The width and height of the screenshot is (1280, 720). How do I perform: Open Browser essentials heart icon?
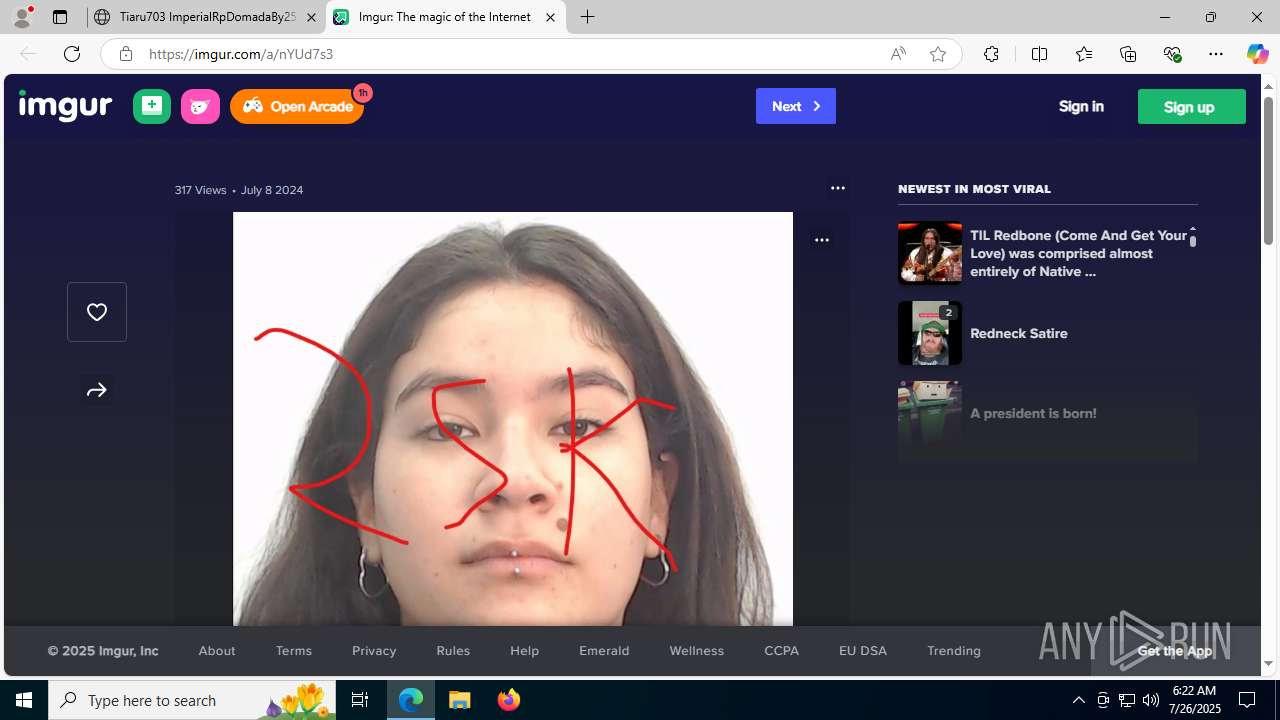[x=1172, y=54]
